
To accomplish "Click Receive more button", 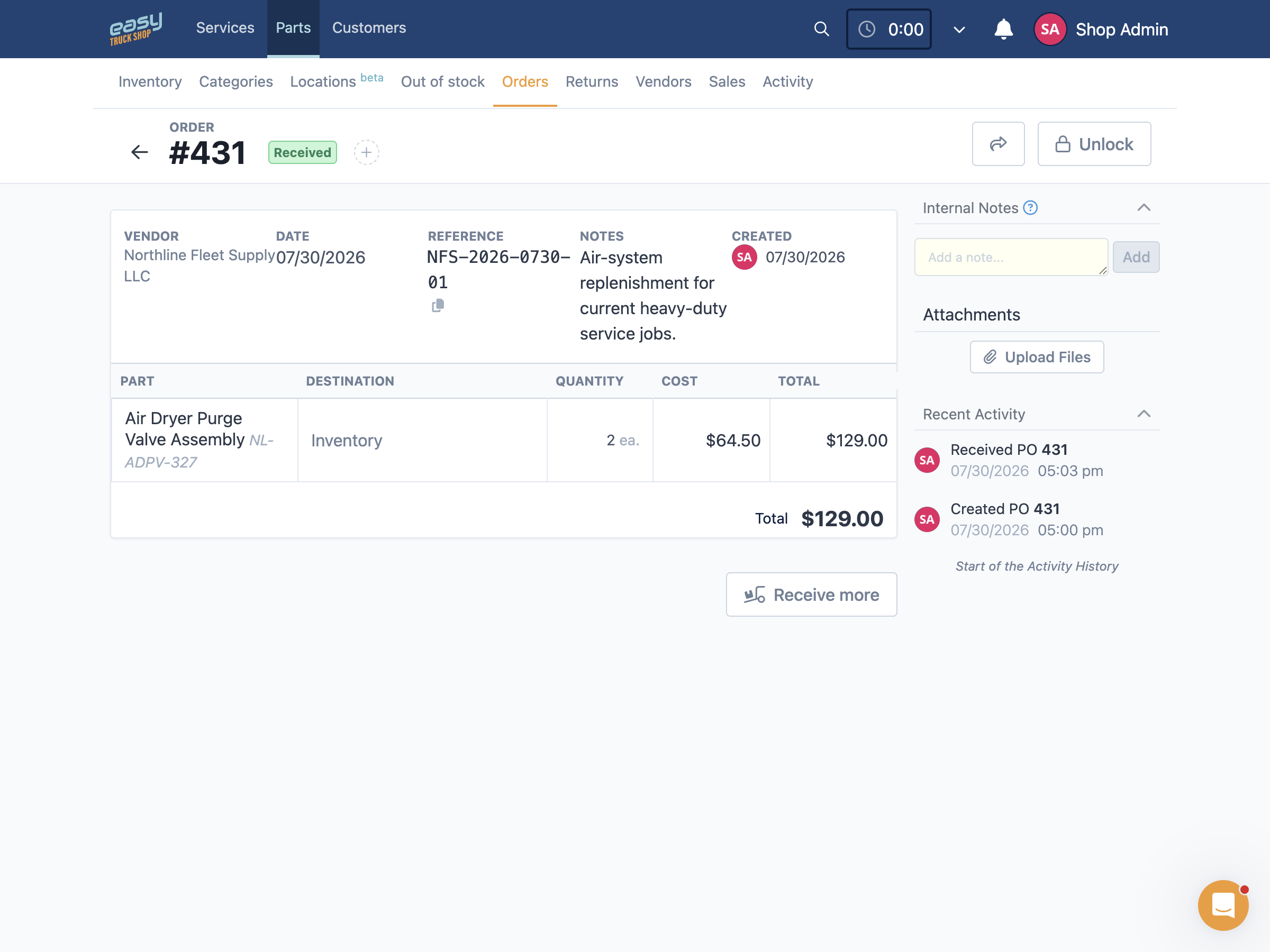I will point(811,594).
